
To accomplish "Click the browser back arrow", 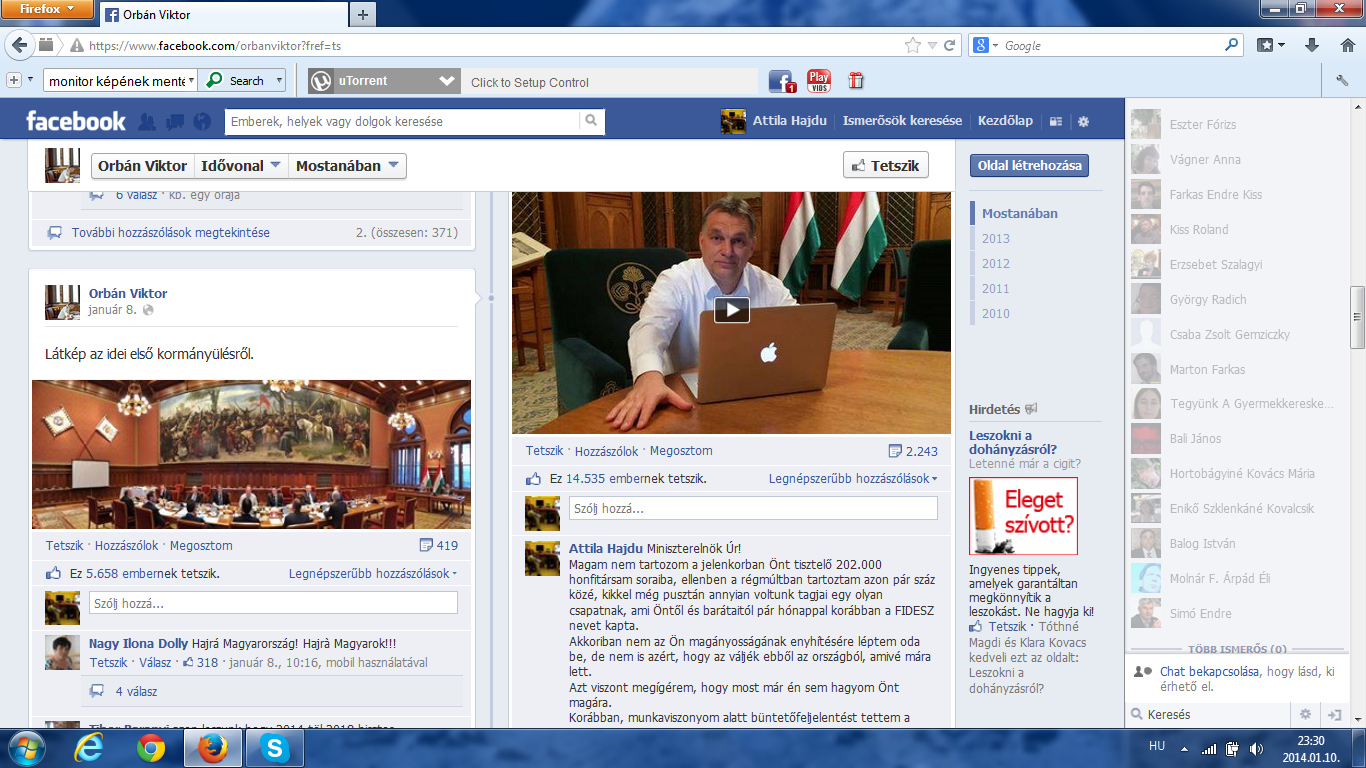I will 20,45.
